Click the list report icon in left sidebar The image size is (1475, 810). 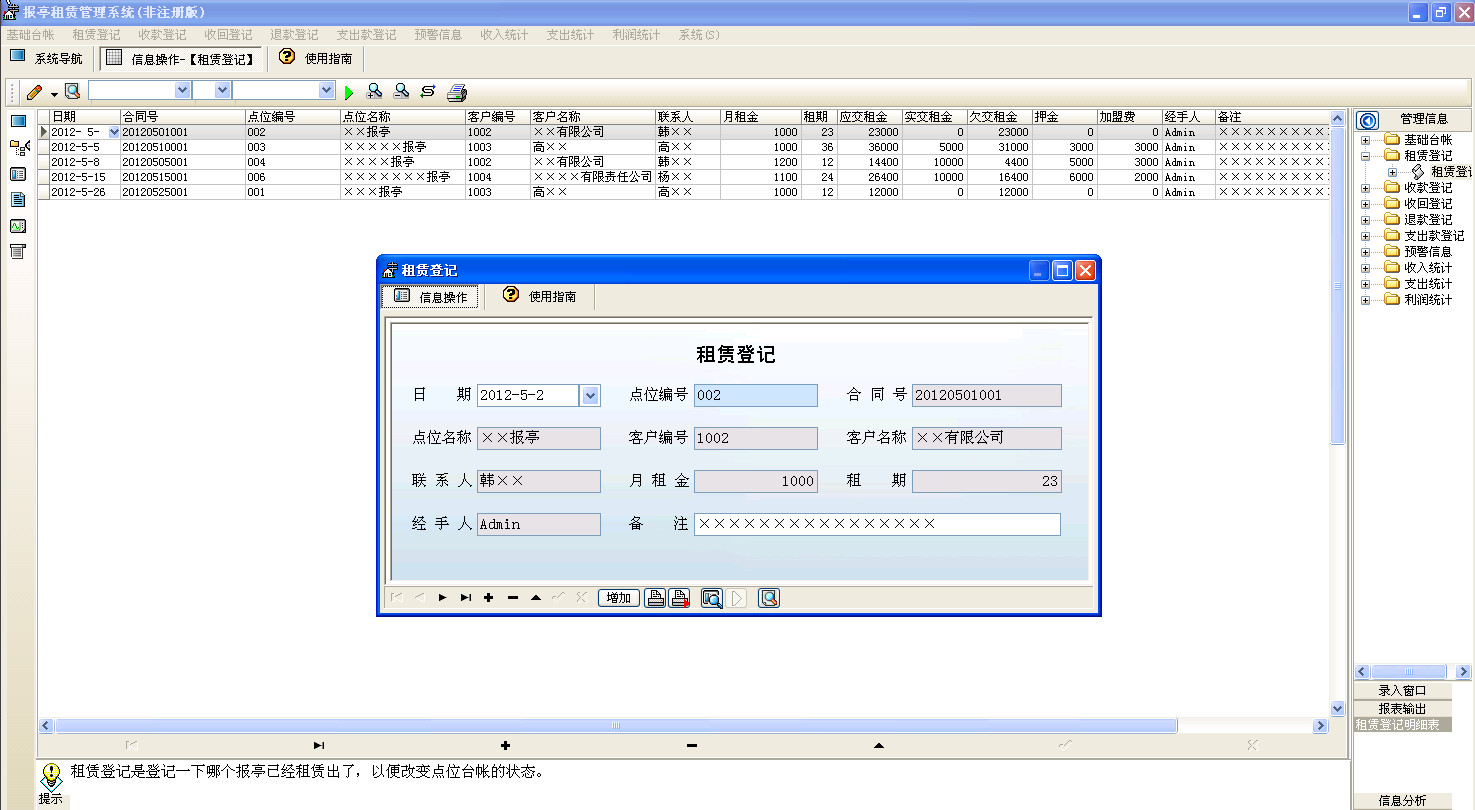coord(18,251)
